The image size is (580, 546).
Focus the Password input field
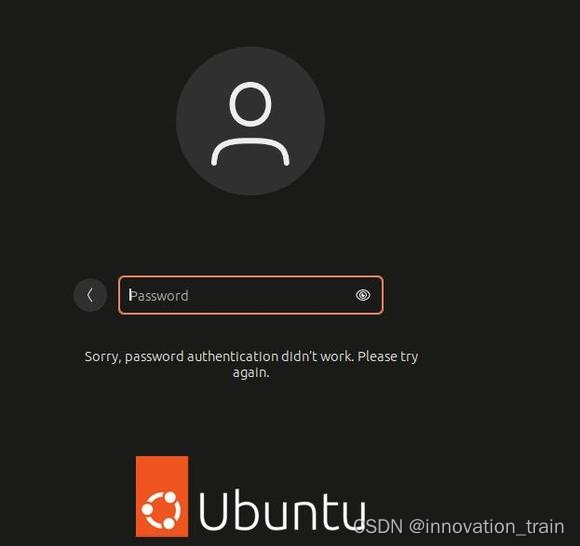251,295
